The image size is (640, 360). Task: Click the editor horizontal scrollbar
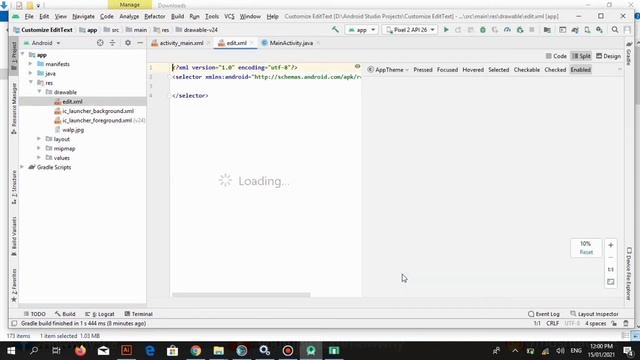click(241, 295)
